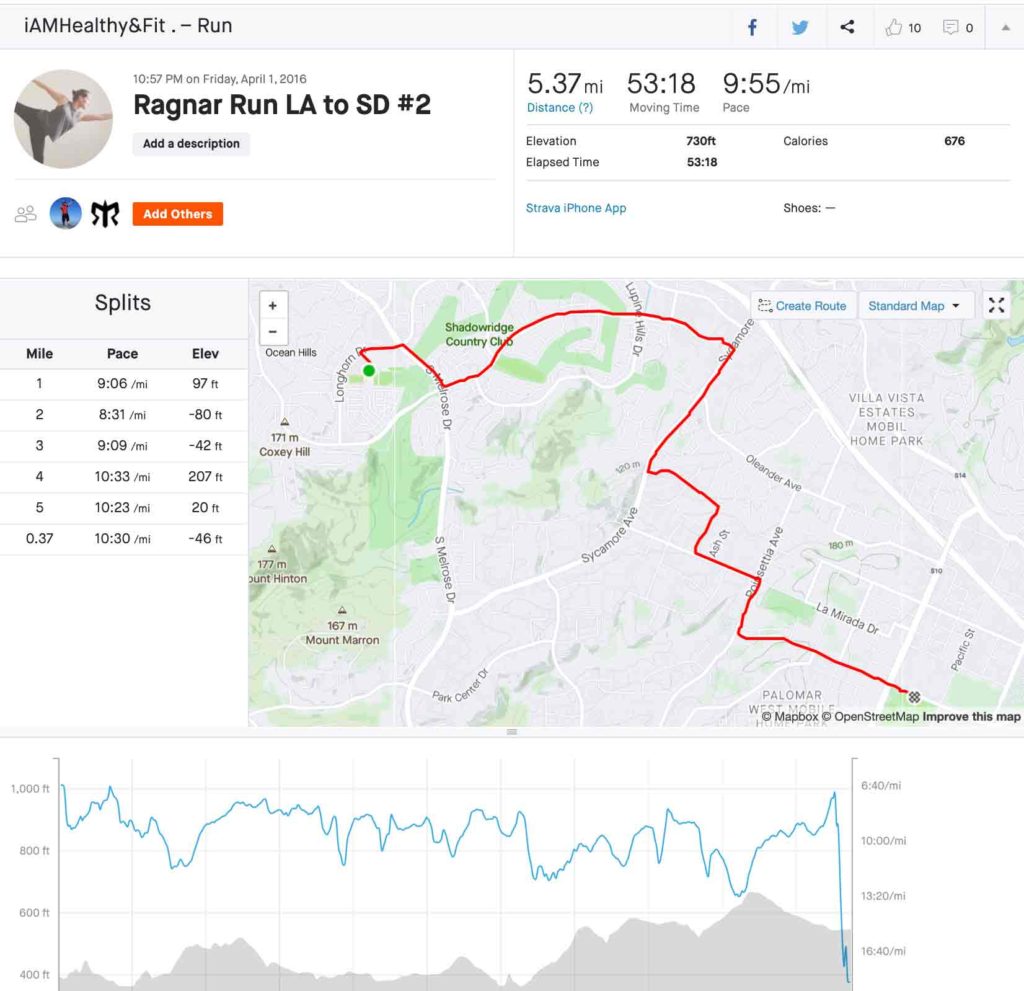Open the Distance (?) help link
Image resolution: width=1024 pixels, height=991 pixels.
pos(560,108)
